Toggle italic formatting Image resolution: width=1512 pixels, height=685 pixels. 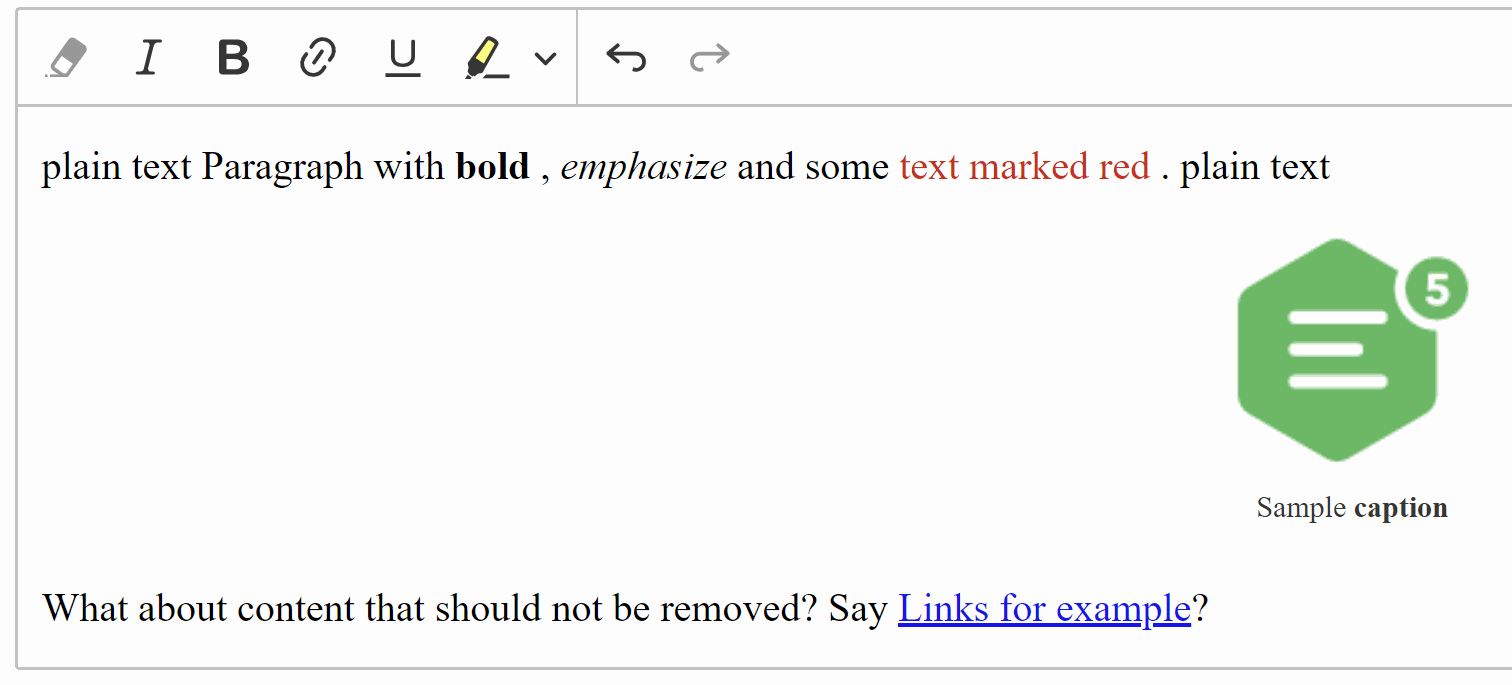click(x=148, y=57)
